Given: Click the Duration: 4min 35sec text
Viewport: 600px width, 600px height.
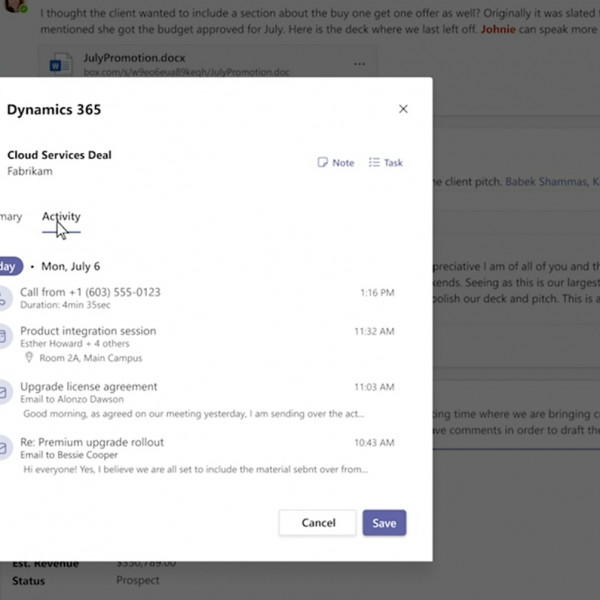Looking at the screenshot, I should tap(65, 305).
